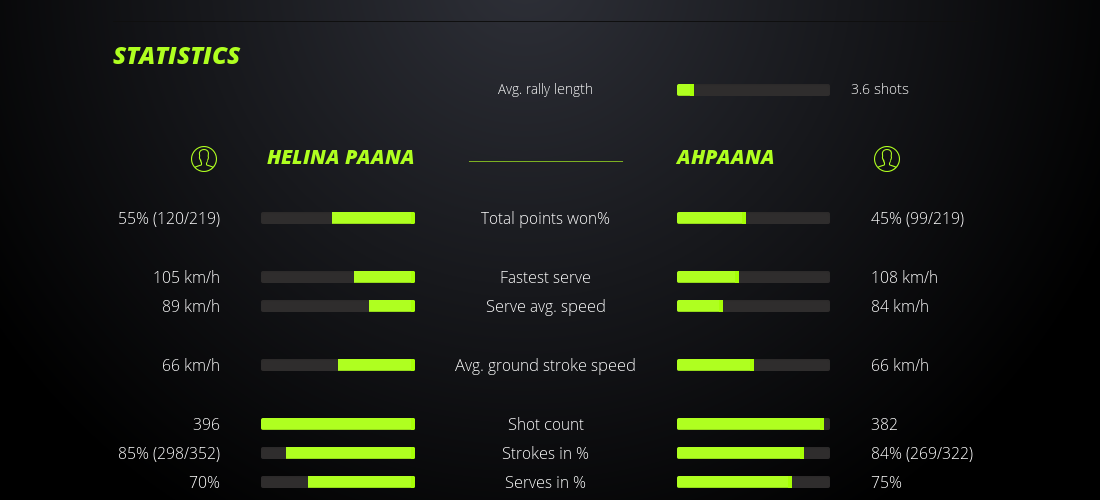Screen dimensions: 1100x500
Task: Click the Helina Paana player name
Action: click(x=340, y=157)
